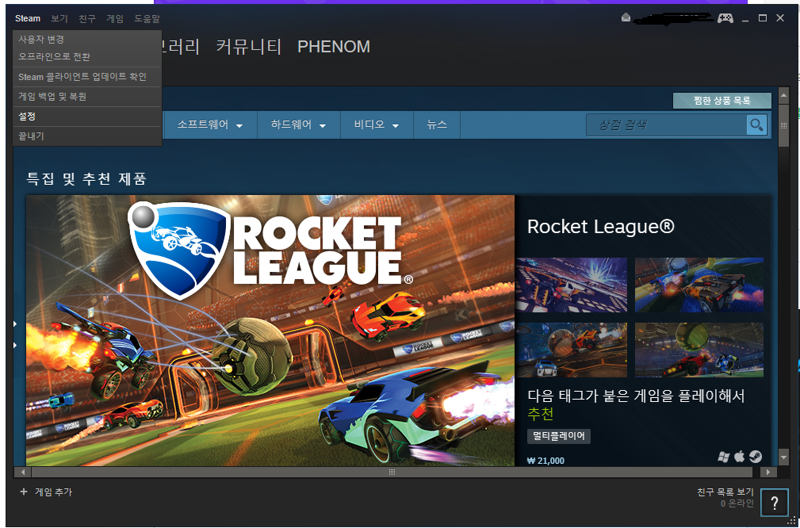Open 설정 from the Steam menu

[87, 116]
